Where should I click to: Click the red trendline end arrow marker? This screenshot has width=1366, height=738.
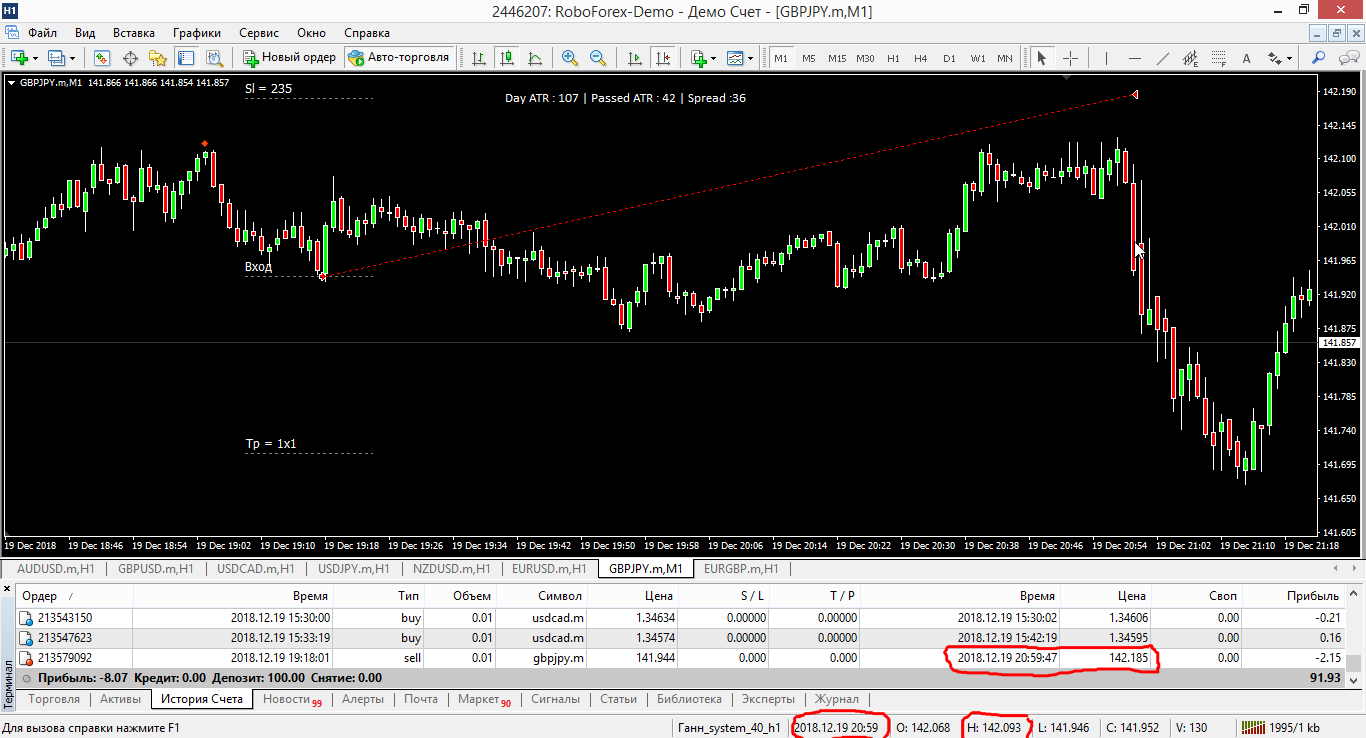(1134, 95)
